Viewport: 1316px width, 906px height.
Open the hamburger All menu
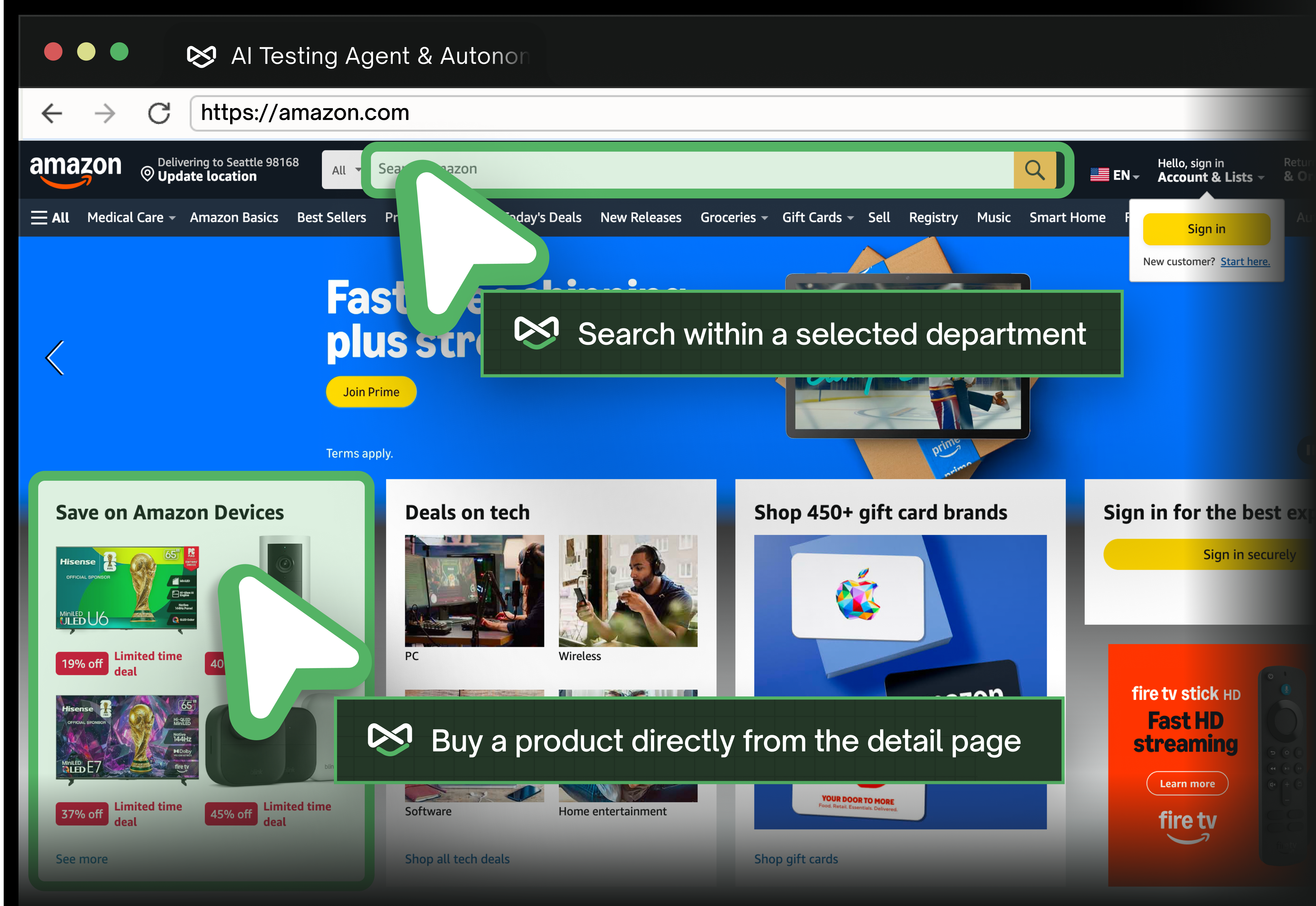50,218
